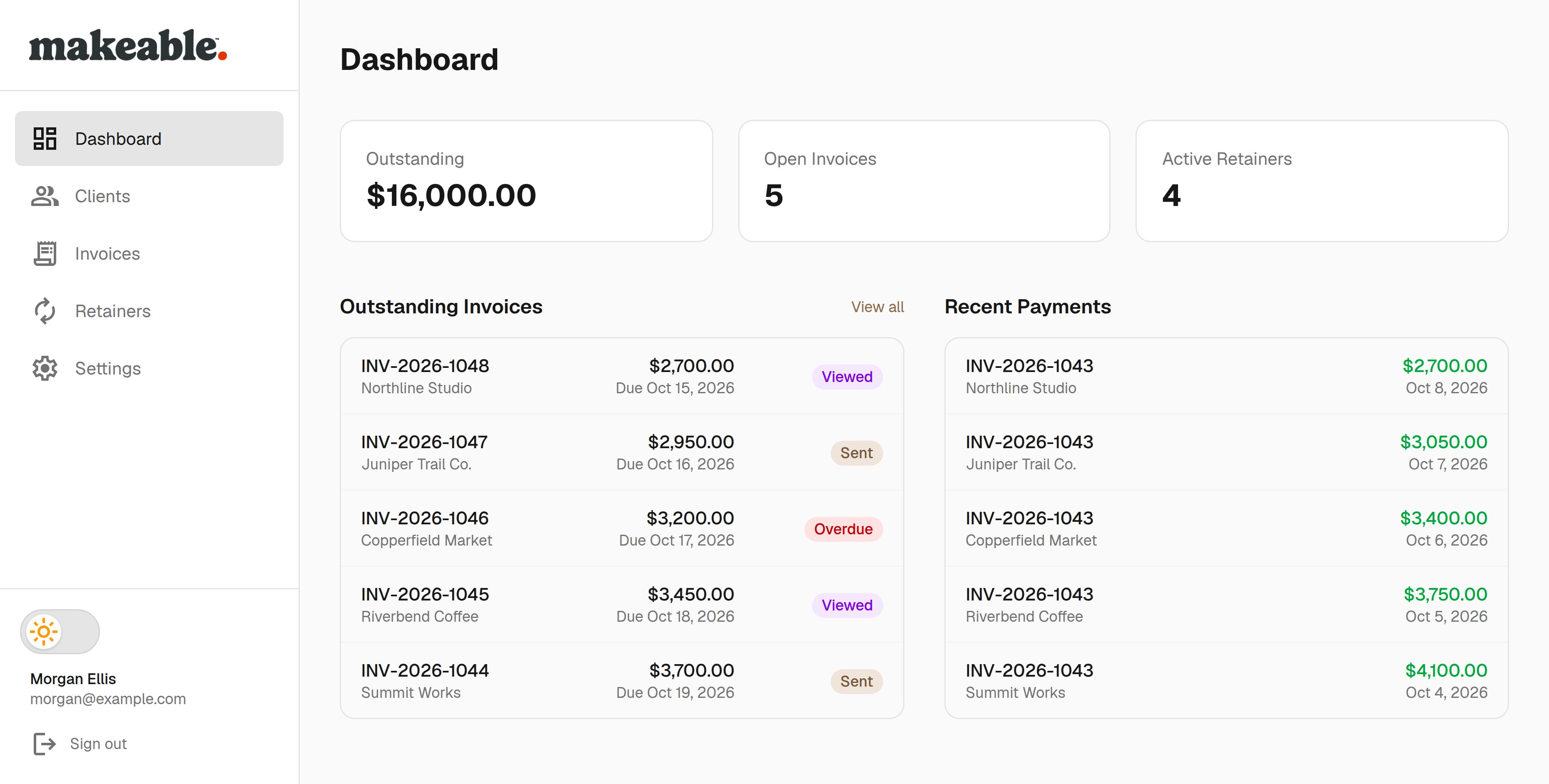This screenshot has height=784, width=1549.
Task: Click the Settings gear icon
Action: (45, 368)
